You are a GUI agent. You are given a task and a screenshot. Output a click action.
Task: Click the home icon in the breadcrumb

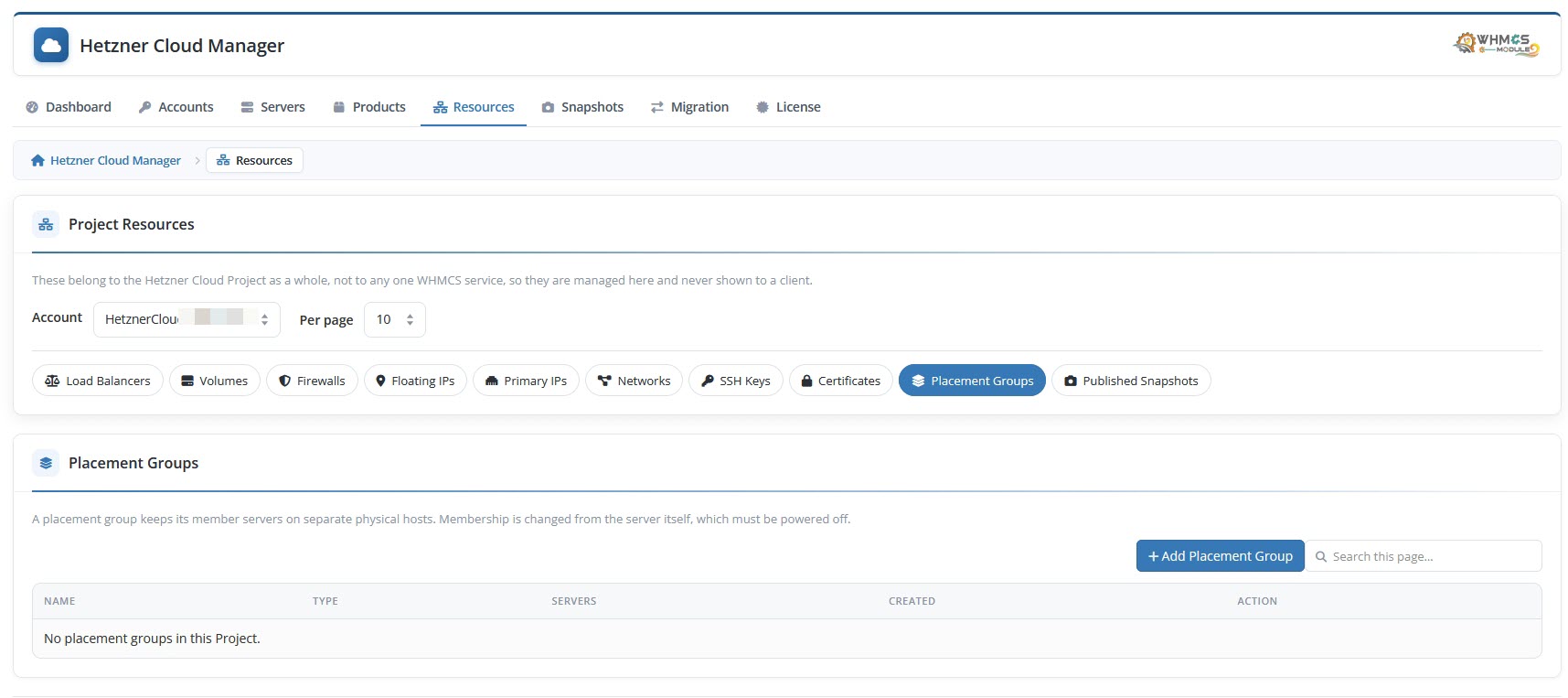point(37,160)
